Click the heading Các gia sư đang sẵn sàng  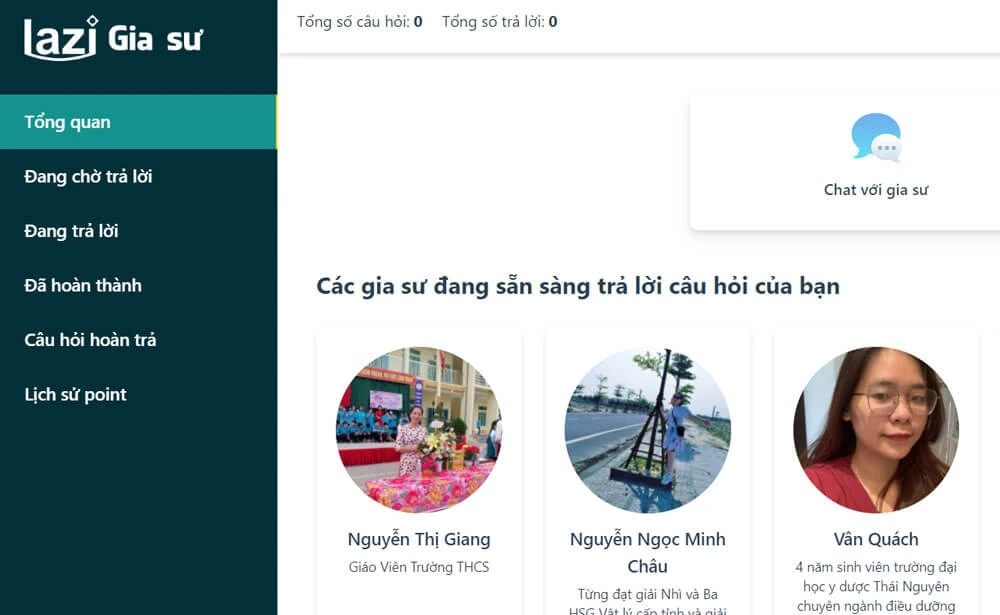[x=581, y=287]
